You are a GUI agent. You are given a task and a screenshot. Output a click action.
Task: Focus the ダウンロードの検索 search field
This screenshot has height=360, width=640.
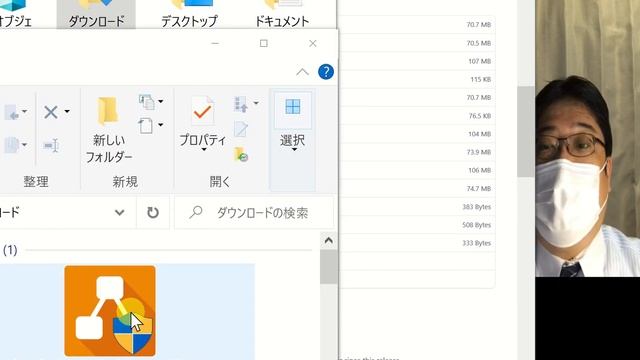coord(254,212)
